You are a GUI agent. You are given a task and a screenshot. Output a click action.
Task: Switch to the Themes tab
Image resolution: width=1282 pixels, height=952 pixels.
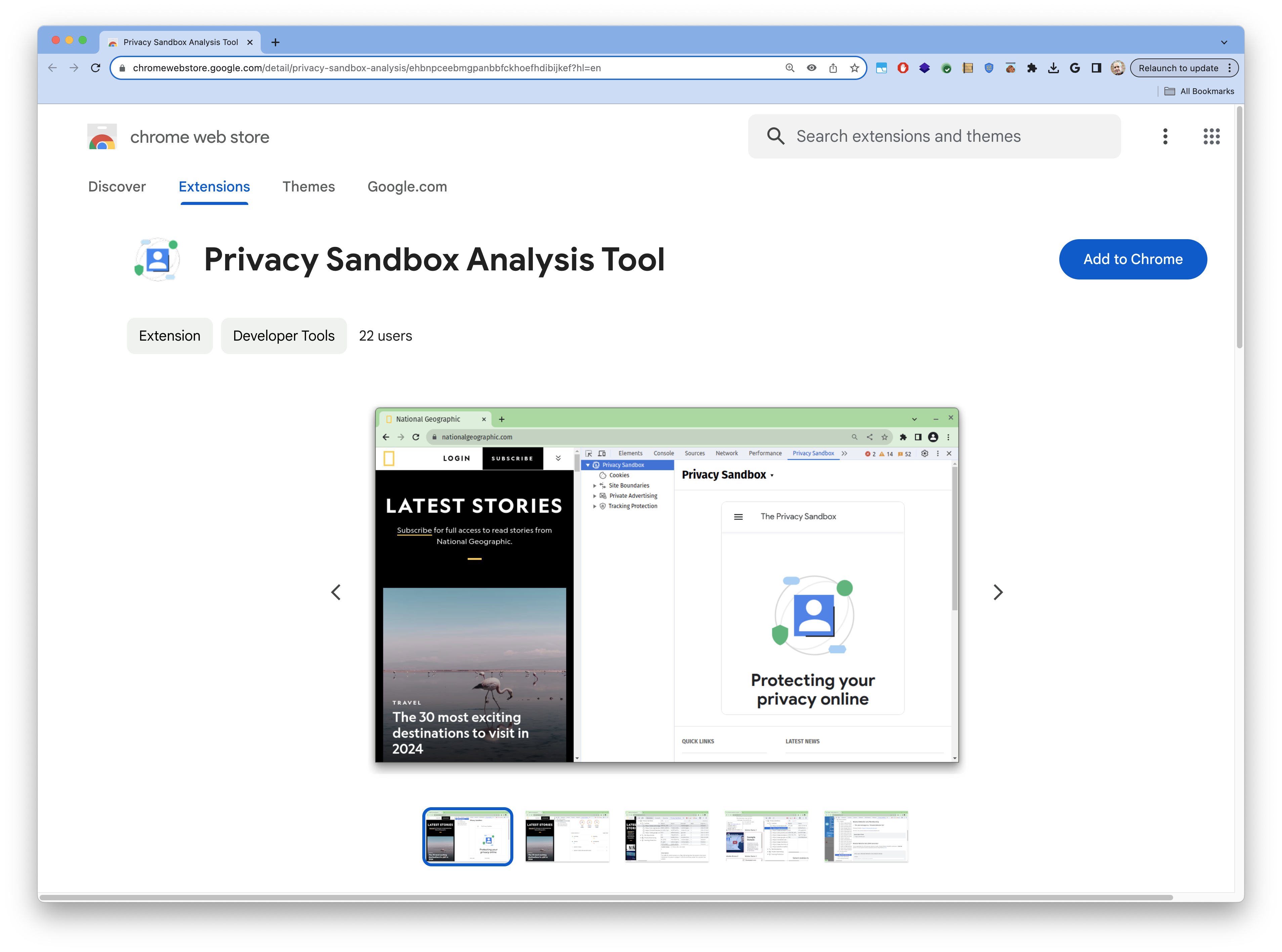coord(308,187)
